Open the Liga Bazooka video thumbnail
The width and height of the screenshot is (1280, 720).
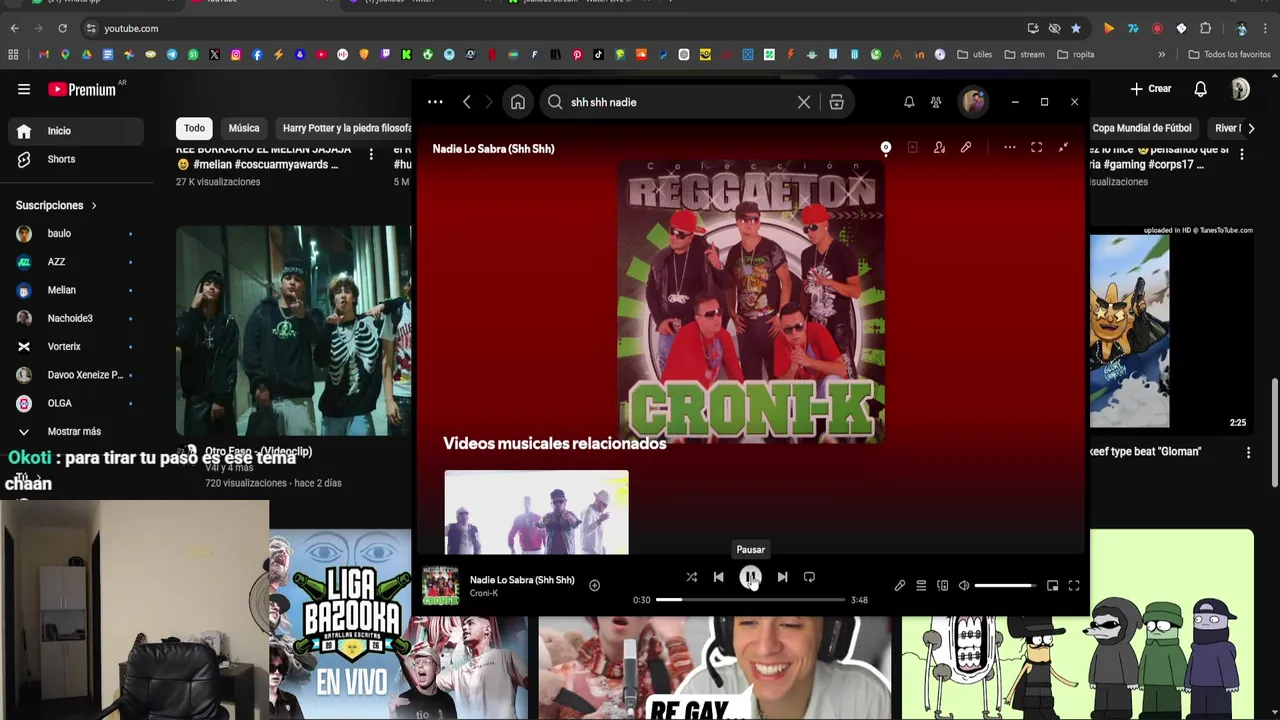[x=398, y=623]
